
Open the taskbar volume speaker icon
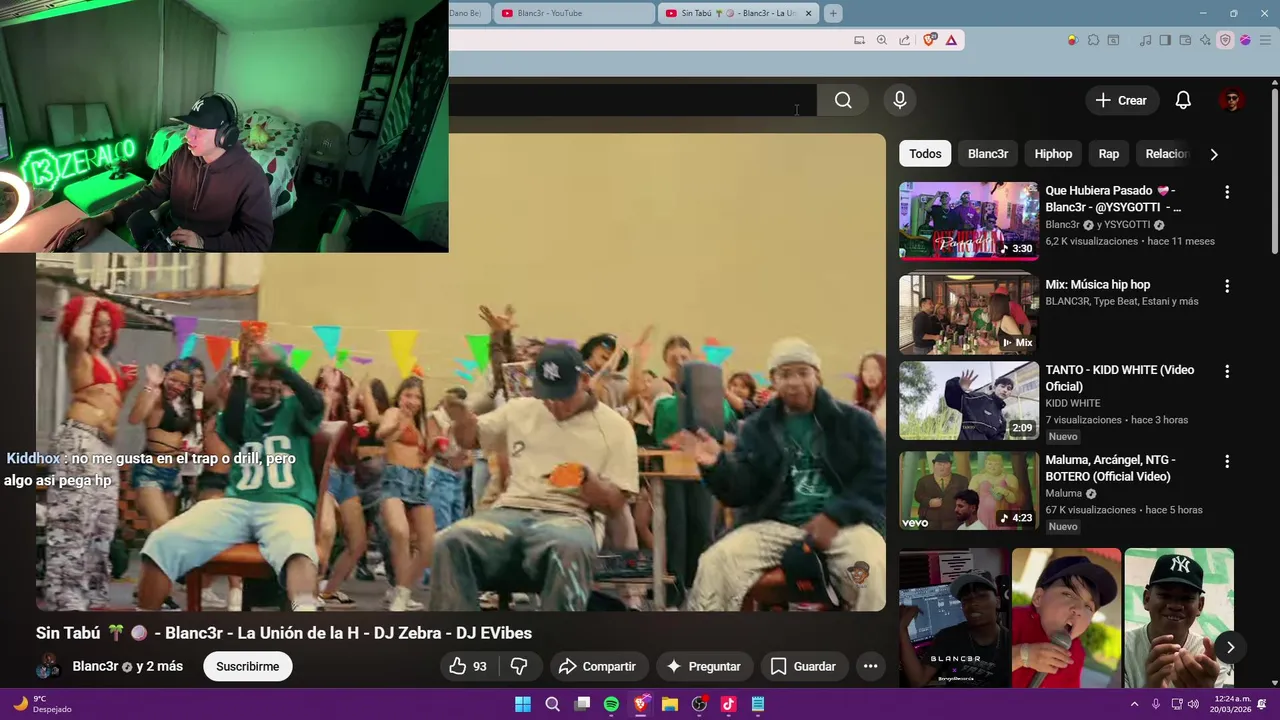(x=1193, y=704)
